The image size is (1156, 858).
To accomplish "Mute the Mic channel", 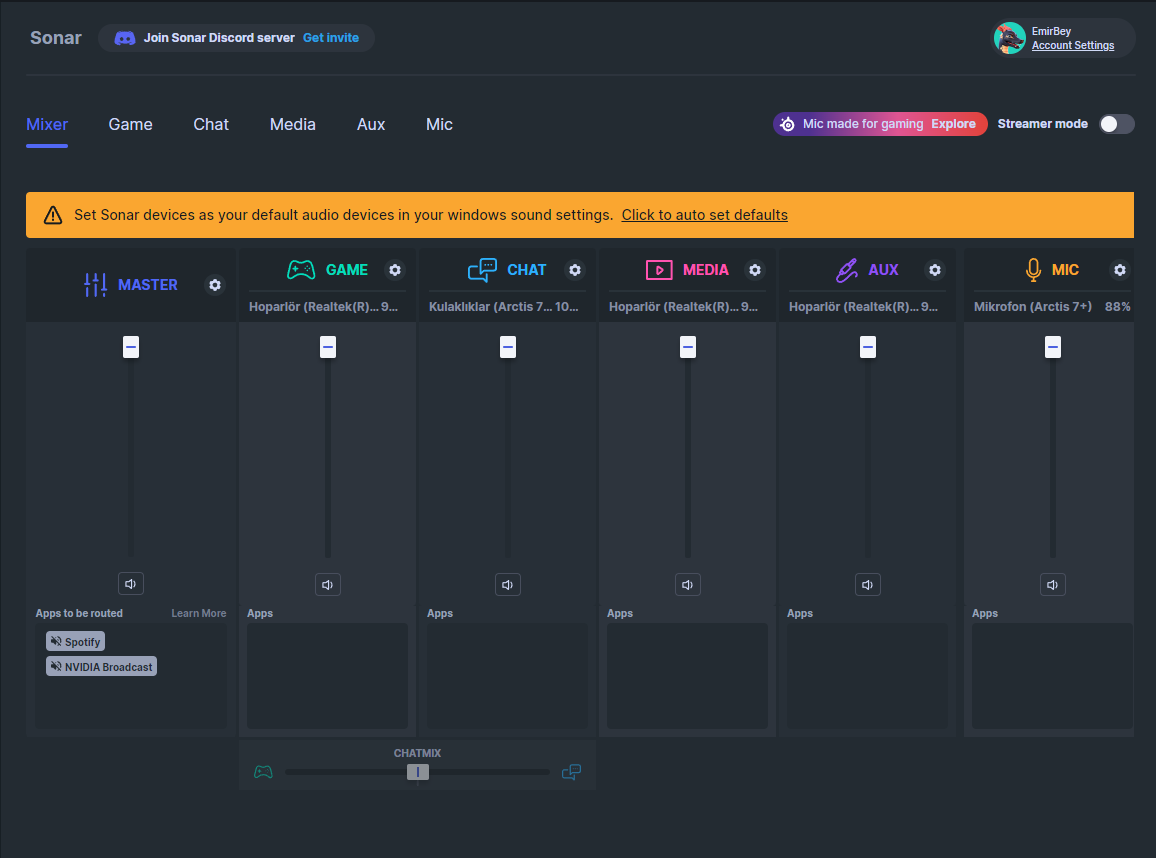I will point(1052,585).
